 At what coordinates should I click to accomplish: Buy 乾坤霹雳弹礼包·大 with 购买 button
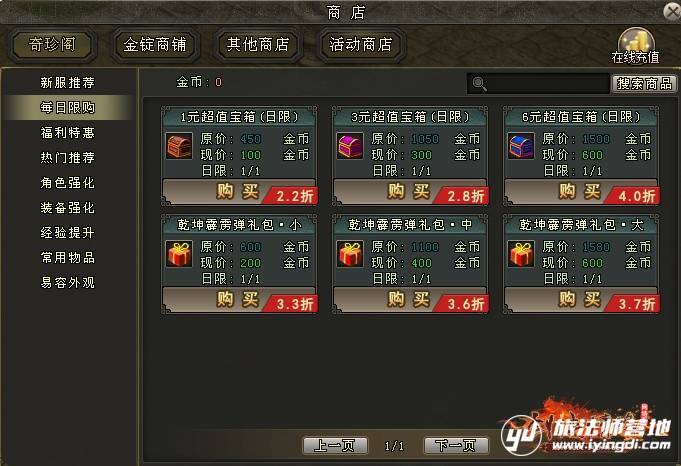(x=581, y=299)
